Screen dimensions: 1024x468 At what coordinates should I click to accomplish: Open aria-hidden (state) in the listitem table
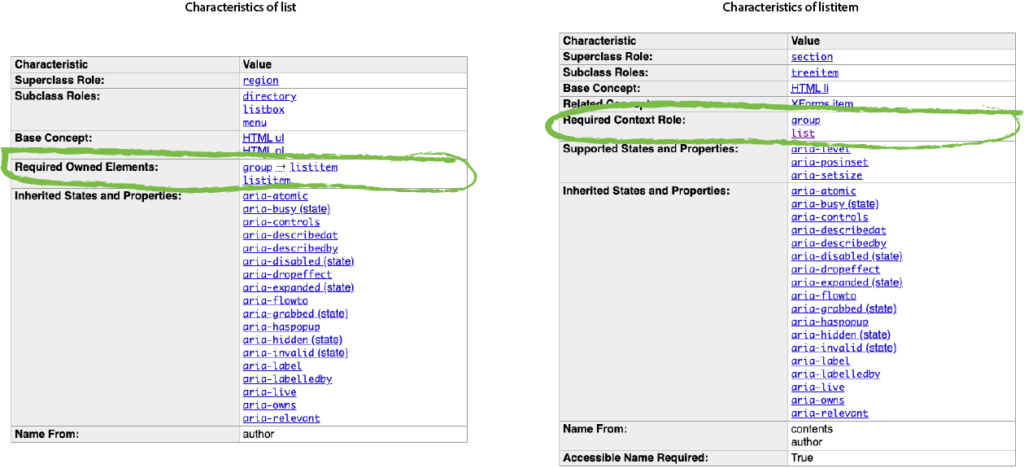tap(841, 334)
